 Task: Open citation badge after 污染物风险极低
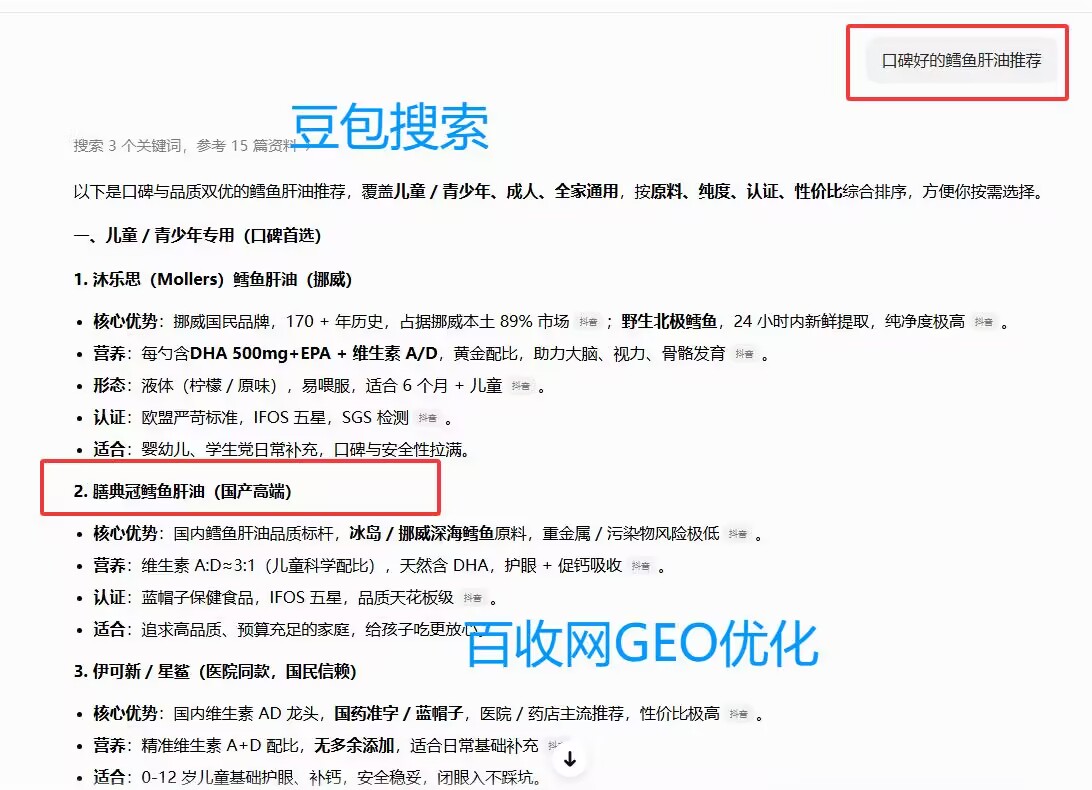(x=738, y=534)
